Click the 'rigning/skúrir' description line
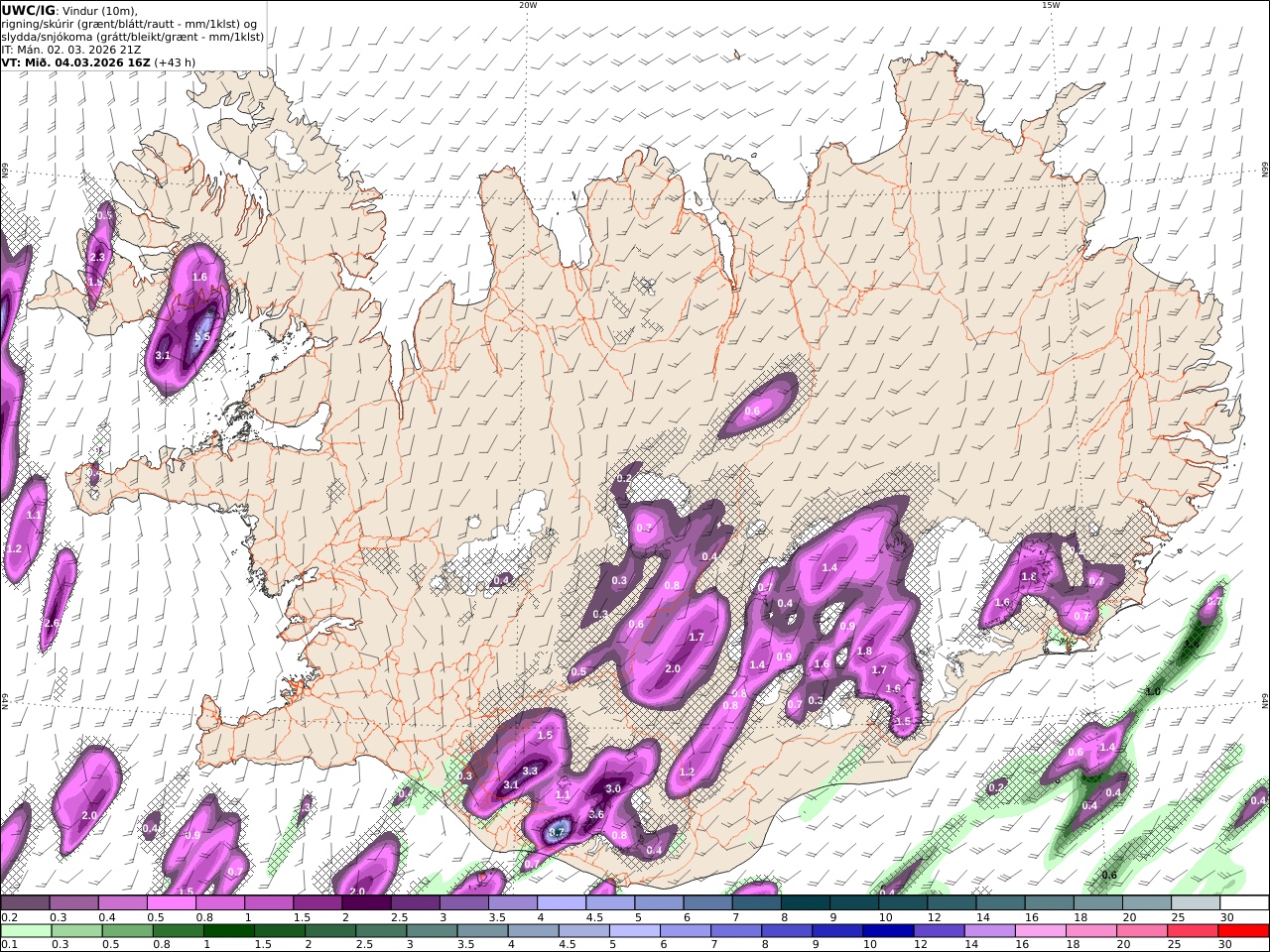This screenshot has height=952, width=1270. pos(129,23)
